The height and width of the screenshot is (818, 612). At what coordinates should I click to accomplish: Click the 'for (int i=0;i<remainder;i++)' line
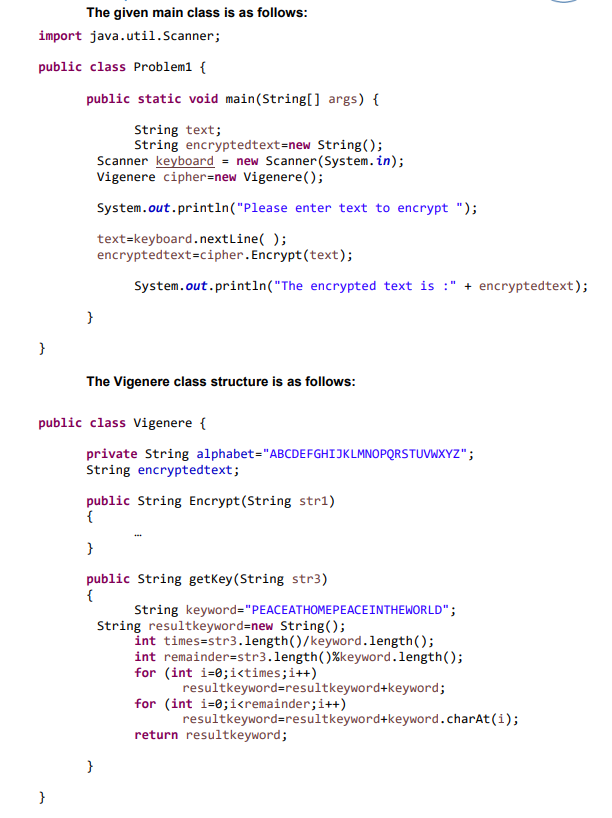[240, 704]
